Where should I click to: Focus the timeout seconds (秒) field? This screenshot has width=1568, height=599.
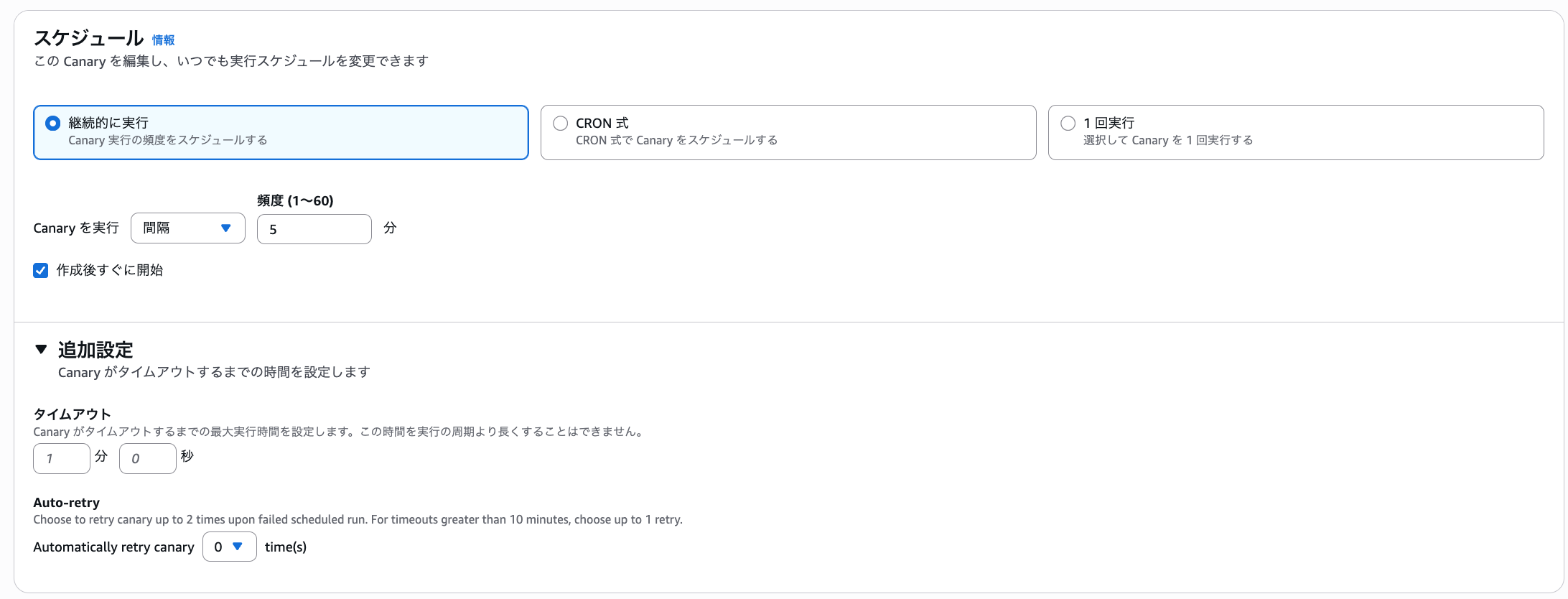pyautogui.click(x=147, y=459)
